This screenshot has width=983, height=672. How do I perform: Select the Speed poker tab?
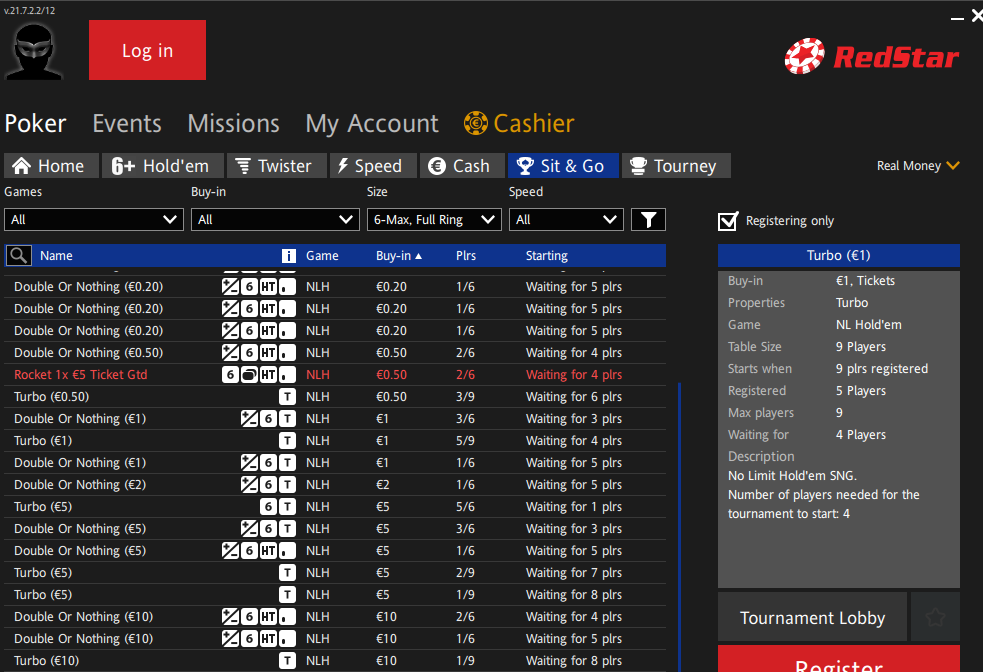tap(373, 165)
